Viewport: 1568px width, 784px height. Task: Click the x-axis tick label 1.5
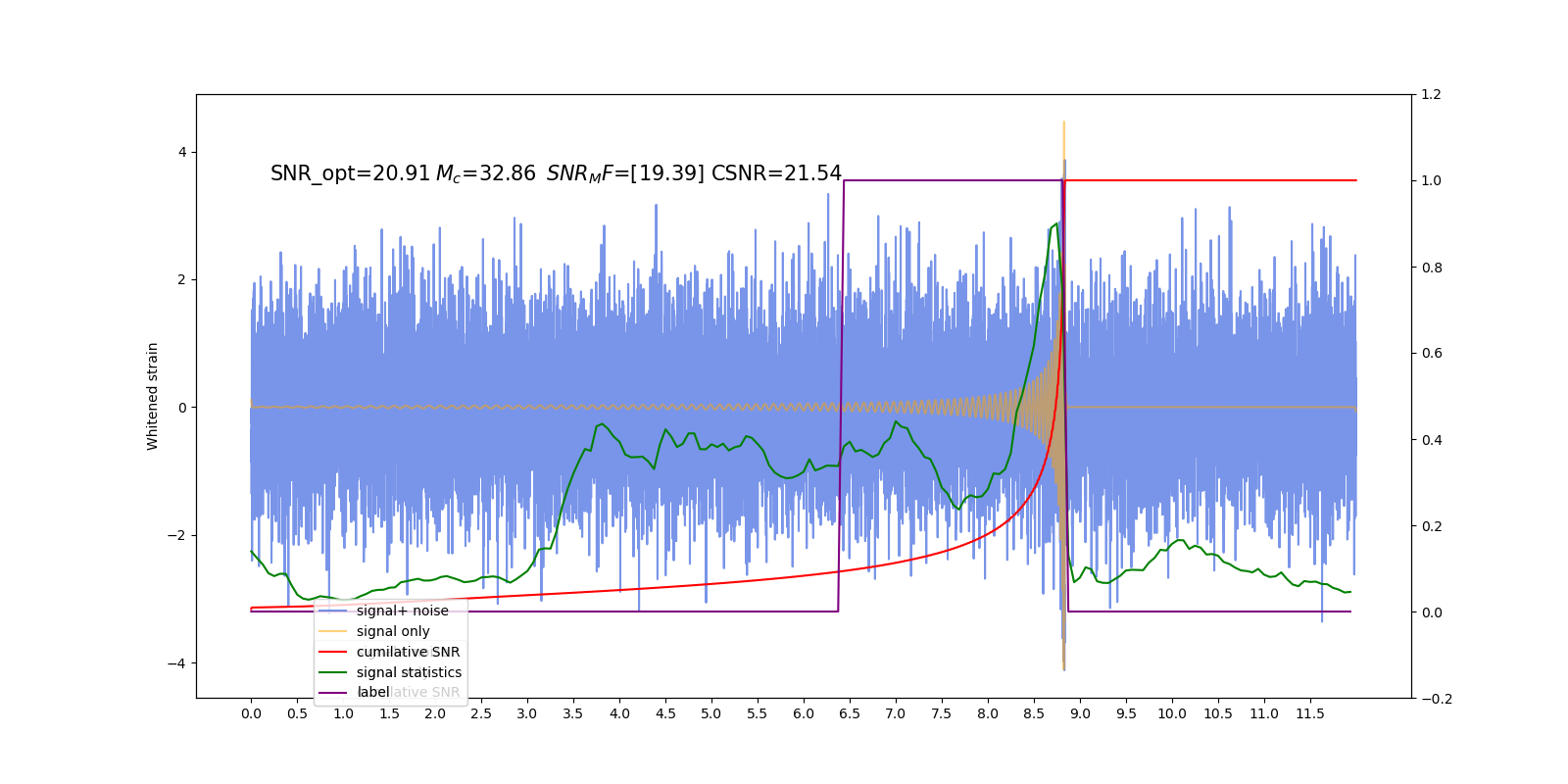pyautogui.click(x=389, y=714)
